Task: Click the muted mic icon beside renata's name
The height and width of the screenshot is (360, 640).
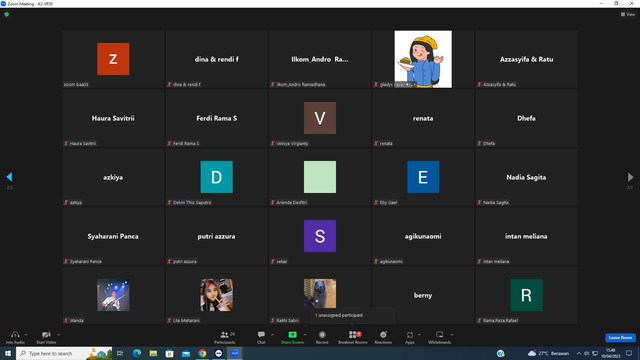Action: pos(376,143)
